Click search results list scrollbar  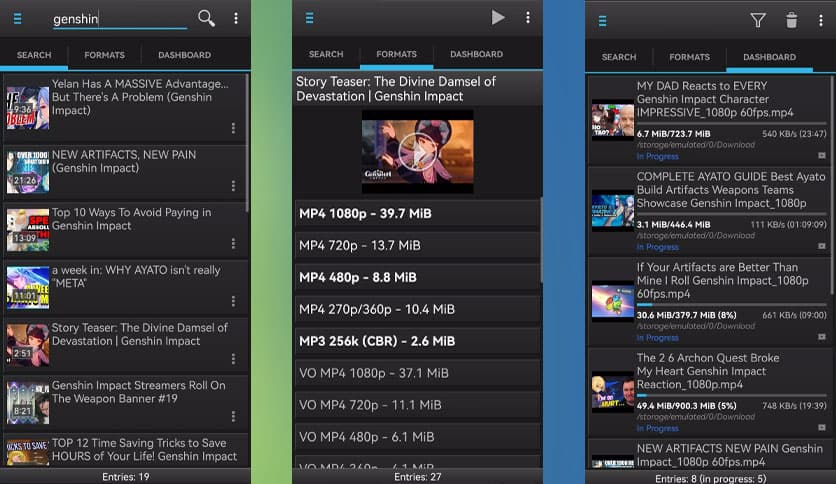point(247,143)
